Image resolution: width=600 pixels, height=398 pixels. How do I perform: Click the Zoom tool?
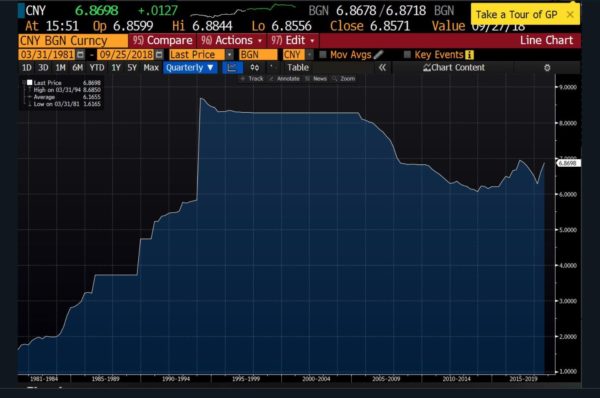point(344,78)
